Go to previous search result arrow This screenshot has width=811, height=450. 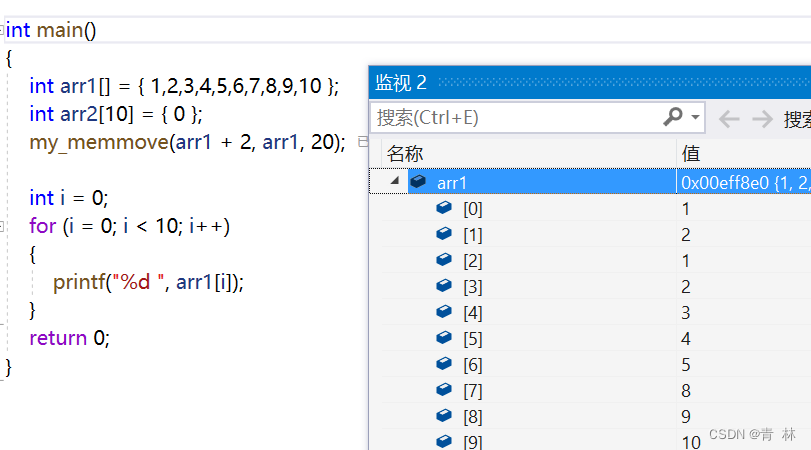(729, 119)
